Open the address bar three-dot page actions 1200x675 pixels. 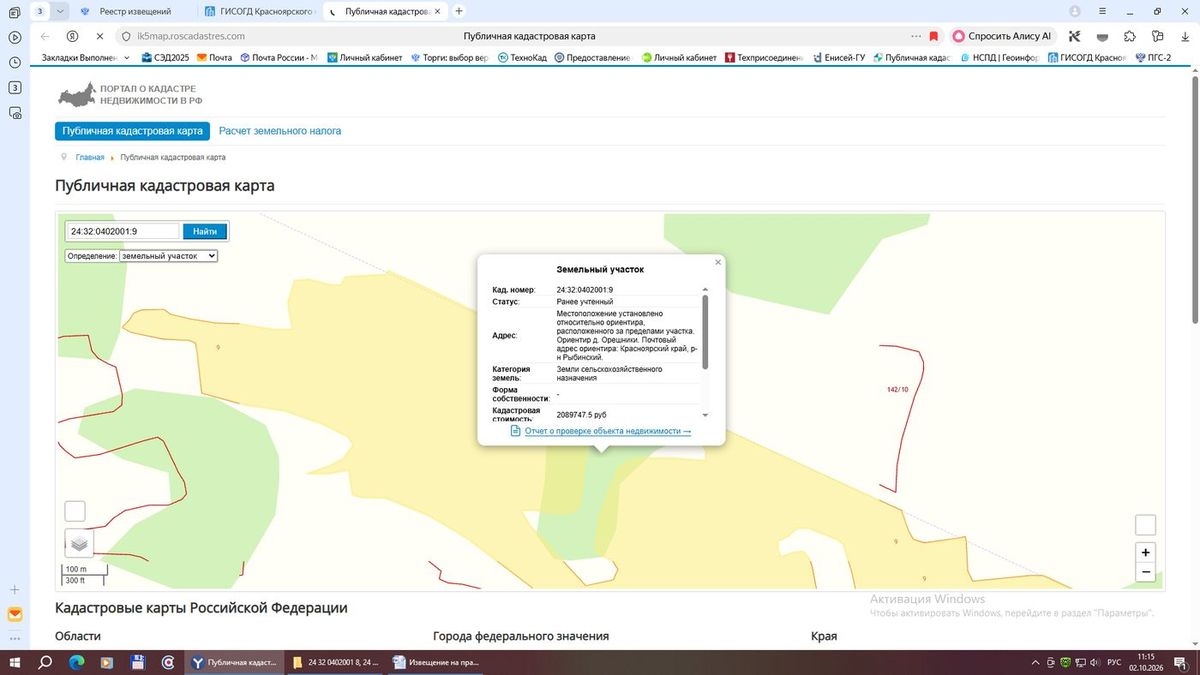click(916, 36)
